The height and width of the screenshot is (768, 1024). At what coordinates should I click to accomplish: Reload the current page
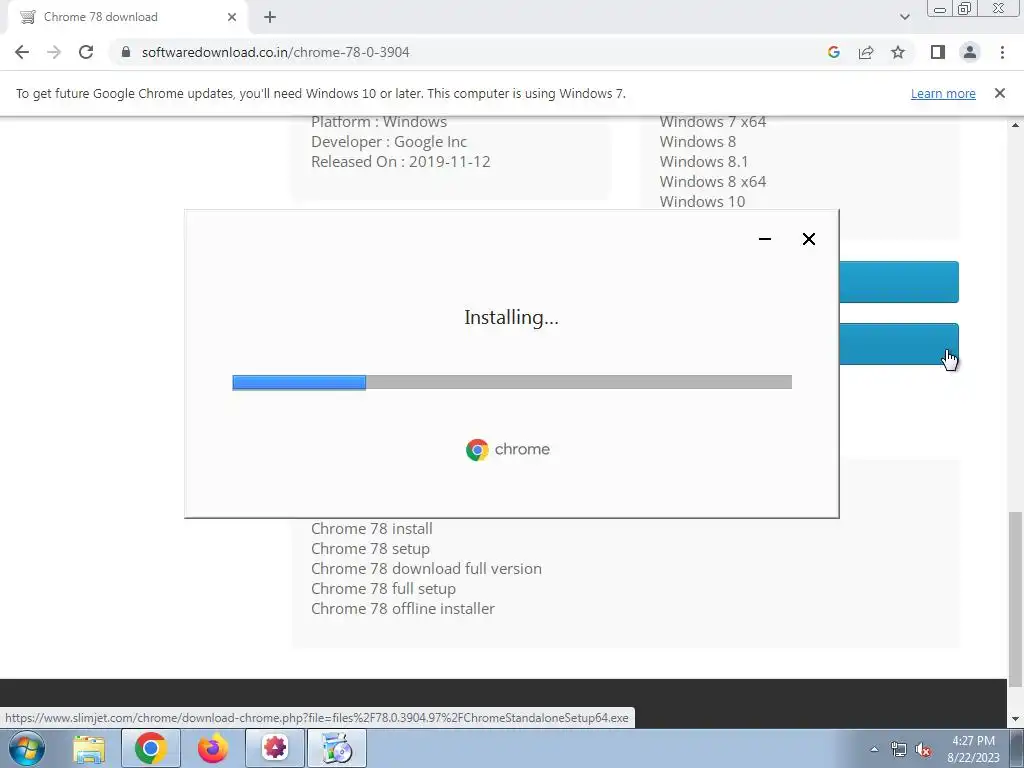pyautogui.click(x=86, y=52)
